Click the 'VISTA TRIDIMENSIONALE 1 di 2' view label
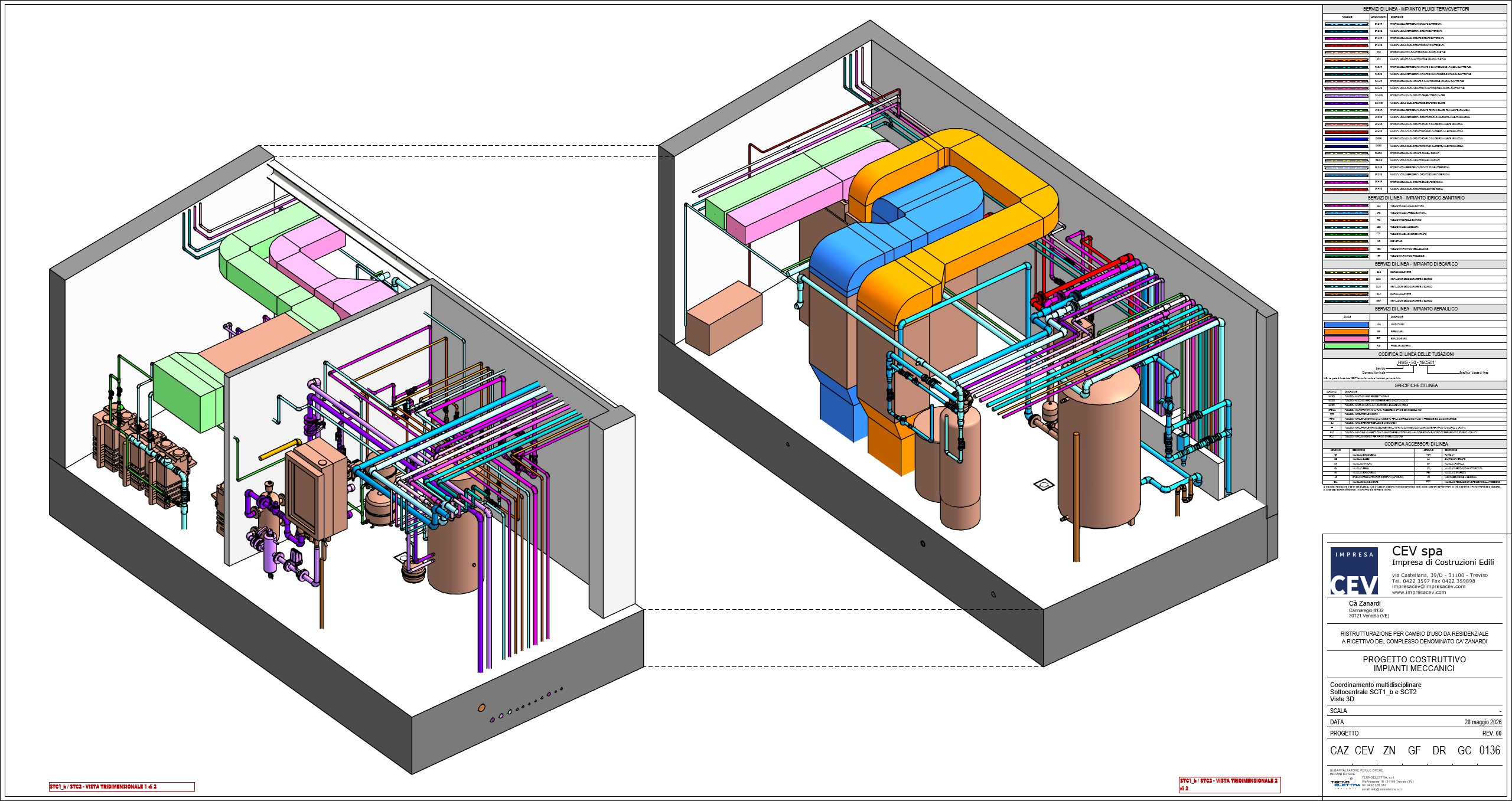 (x=122, y=786)
